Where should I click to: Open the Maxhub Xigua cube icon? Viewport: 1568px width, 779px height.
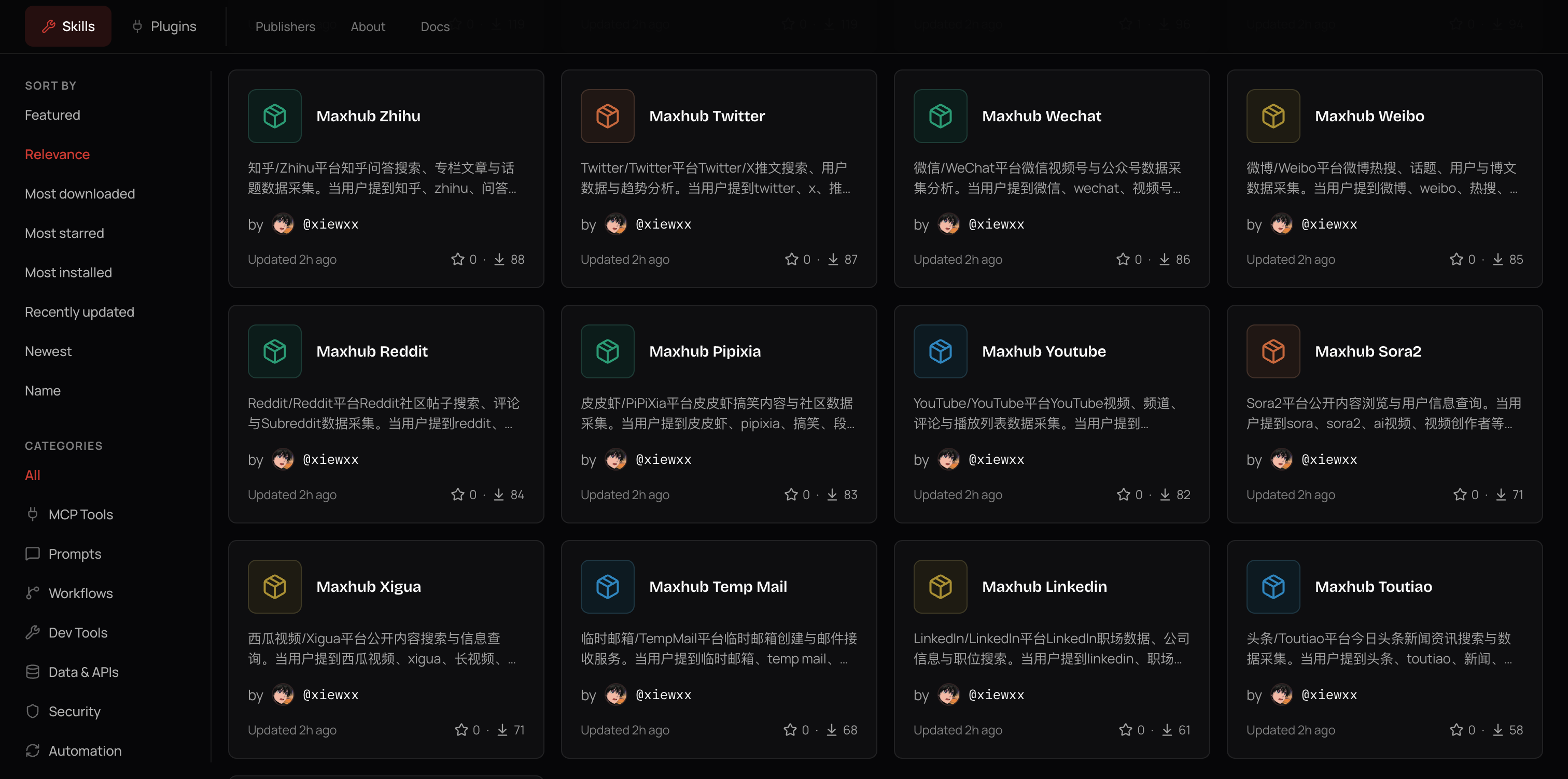[274, 587]
